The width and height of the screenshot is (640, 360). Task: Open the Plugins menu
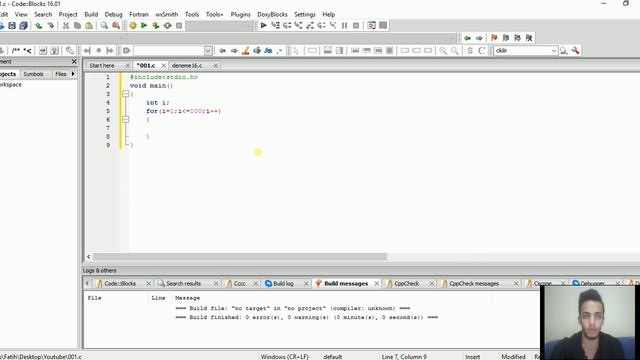tap(240, 14)
